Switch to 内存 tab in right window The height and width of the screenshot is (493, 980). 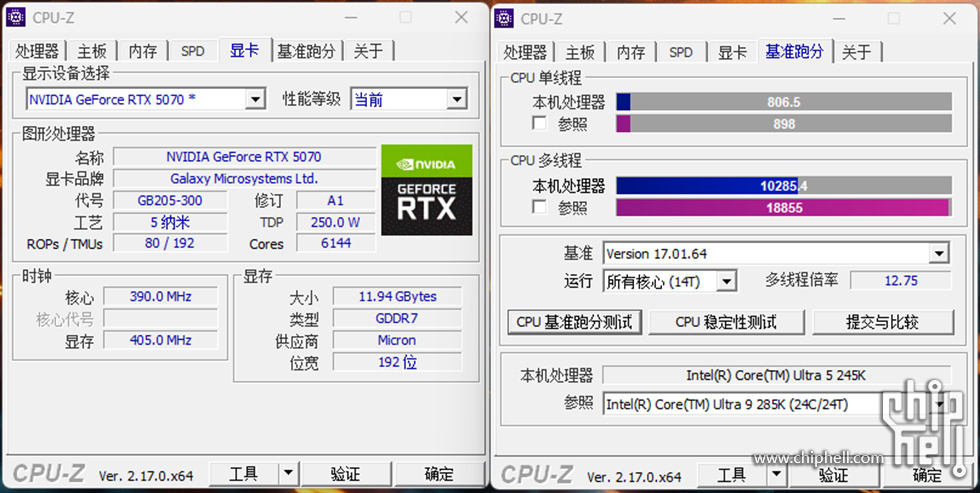631,52
